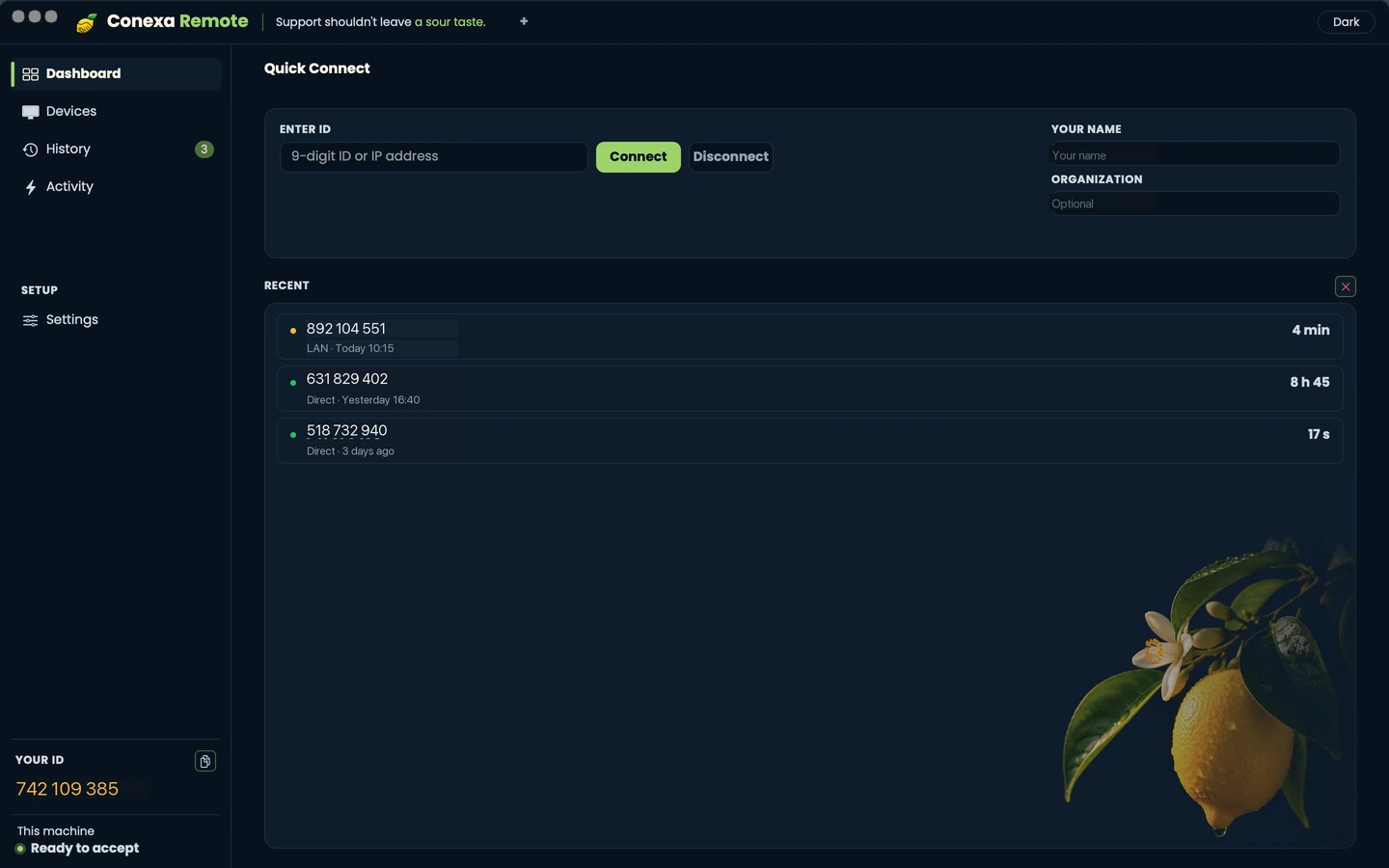Click the Activity lightning bolt icon
This screenshot has height=868, width=1389.
click(x=31, y=187)
